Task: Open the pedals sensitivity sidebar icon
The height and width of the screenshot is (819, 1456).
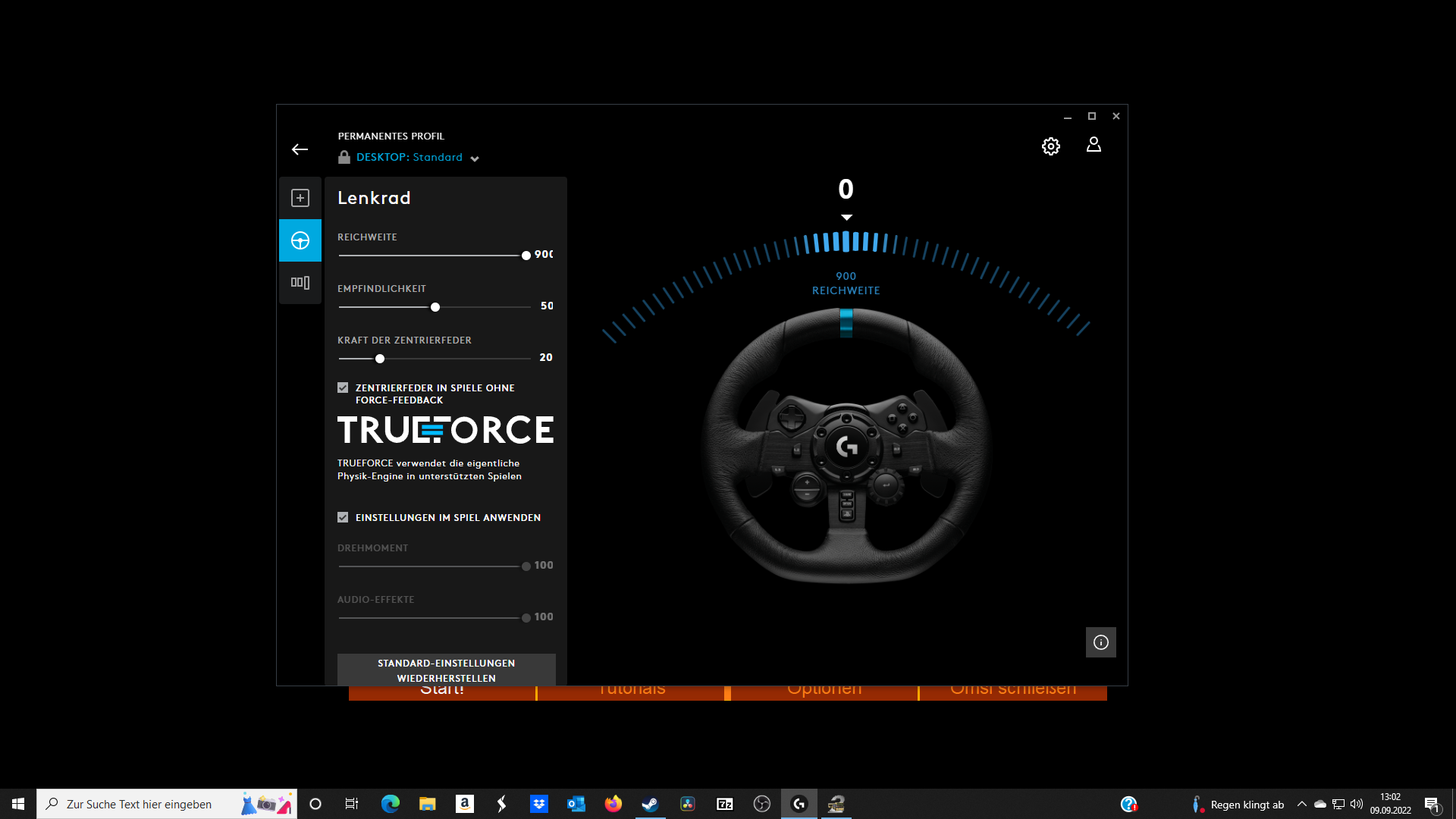Action: point(300,283)
